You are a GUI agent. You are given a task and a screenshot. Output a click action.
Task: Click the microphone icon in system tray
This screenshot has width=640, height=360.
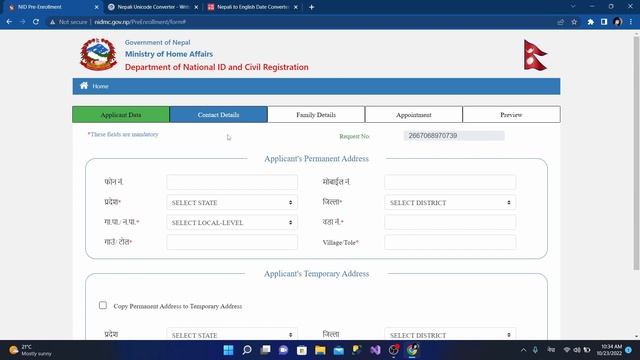point(535,350)
